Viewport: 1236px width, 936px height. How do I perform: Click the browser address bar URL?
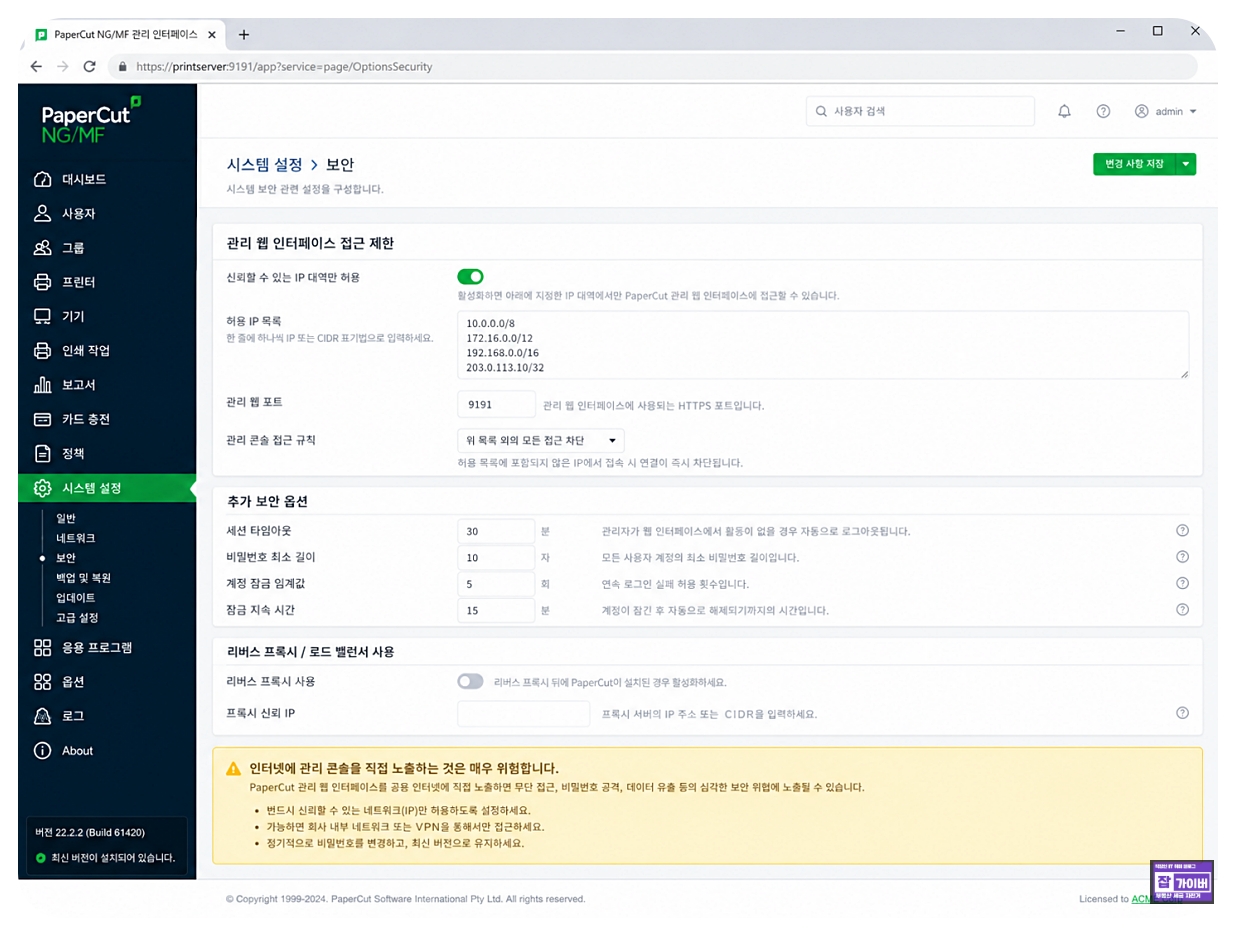(284, 67)
